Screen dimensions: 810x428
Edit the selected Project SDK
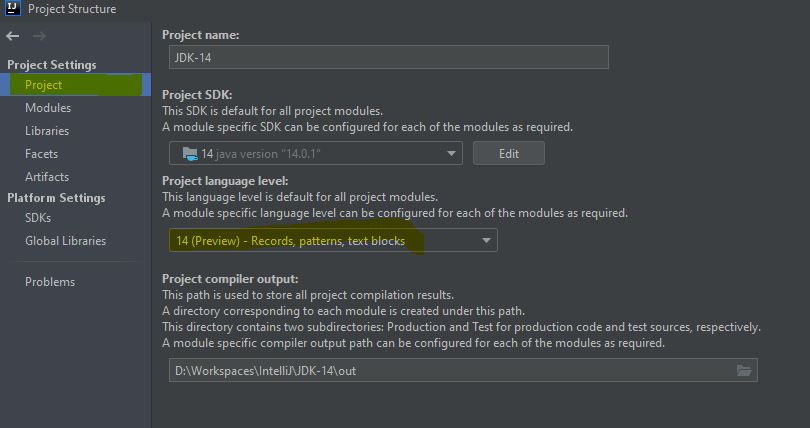(509, 153)
